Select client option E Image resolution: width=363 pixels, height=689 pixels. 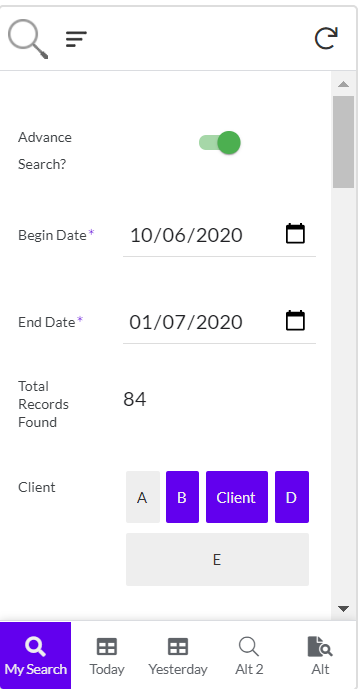[x=218, y=559]
